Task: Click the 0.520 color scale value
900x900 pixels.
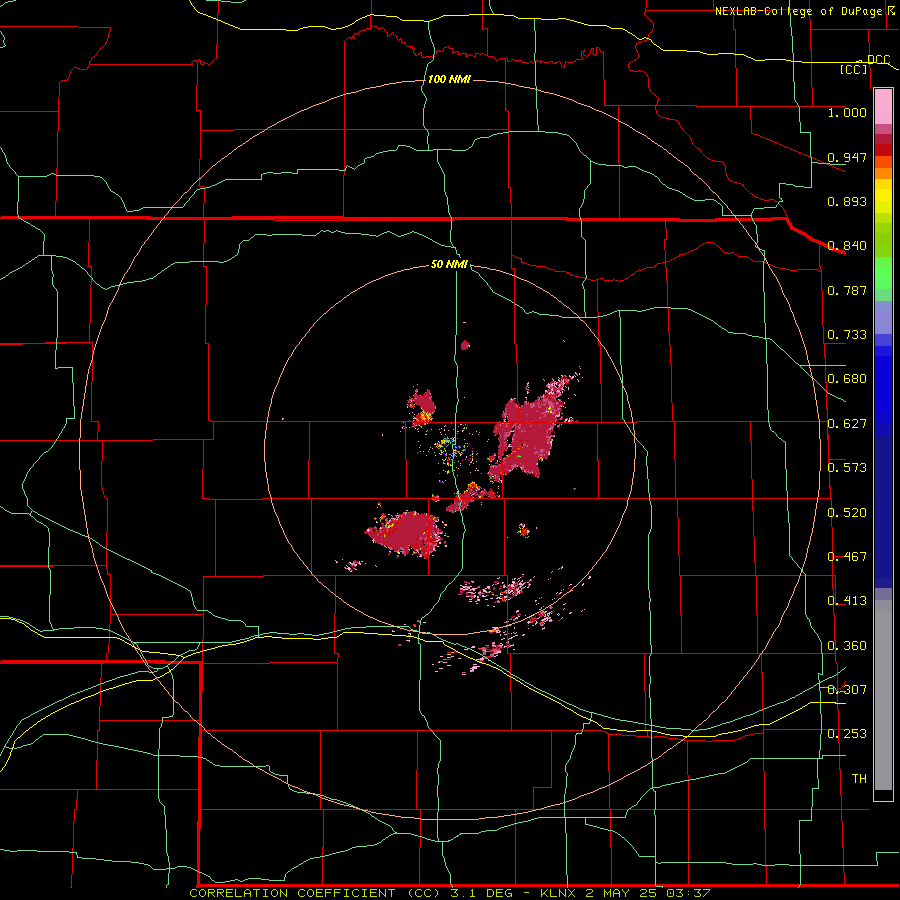Action: [x=847, y=513]
